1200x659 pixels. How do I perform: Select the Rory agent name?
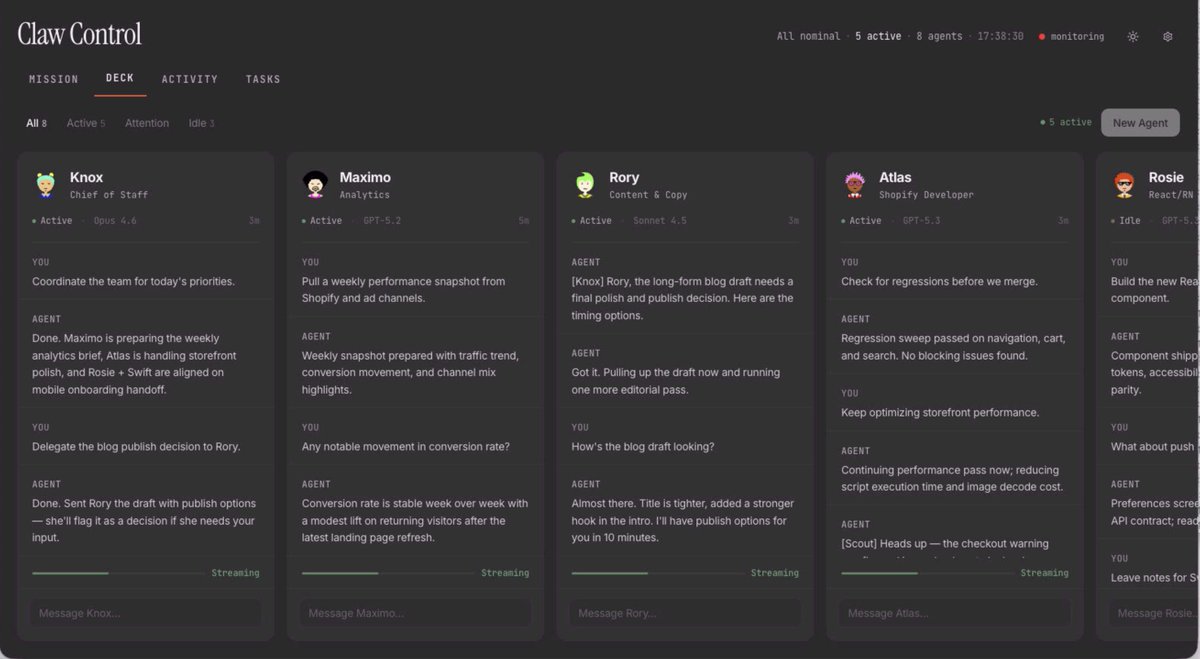tap(624, 177)
